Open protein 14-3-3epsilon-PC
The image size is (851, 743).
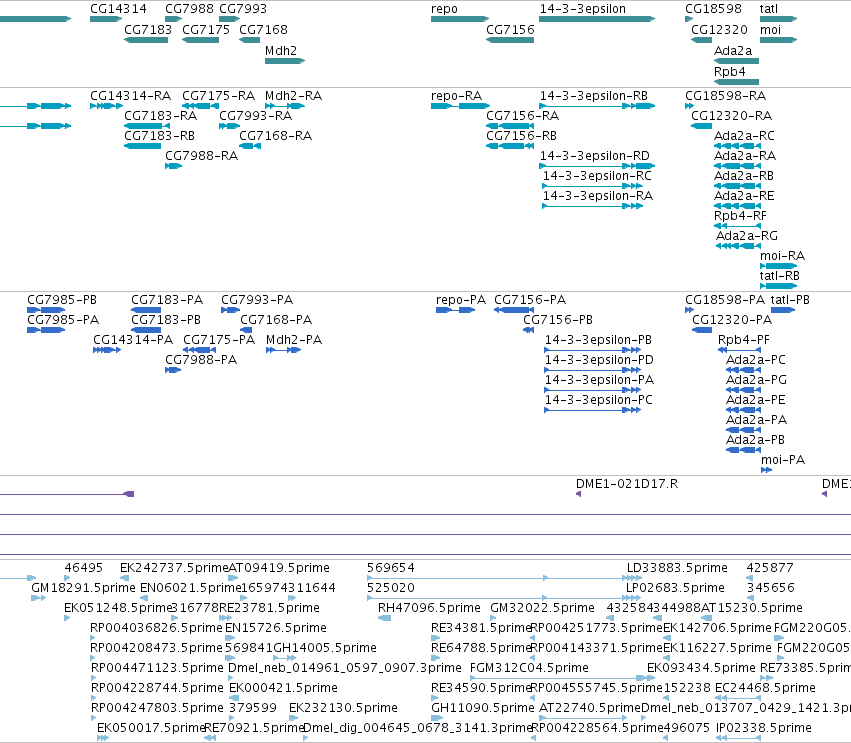(x=599, y=401)
